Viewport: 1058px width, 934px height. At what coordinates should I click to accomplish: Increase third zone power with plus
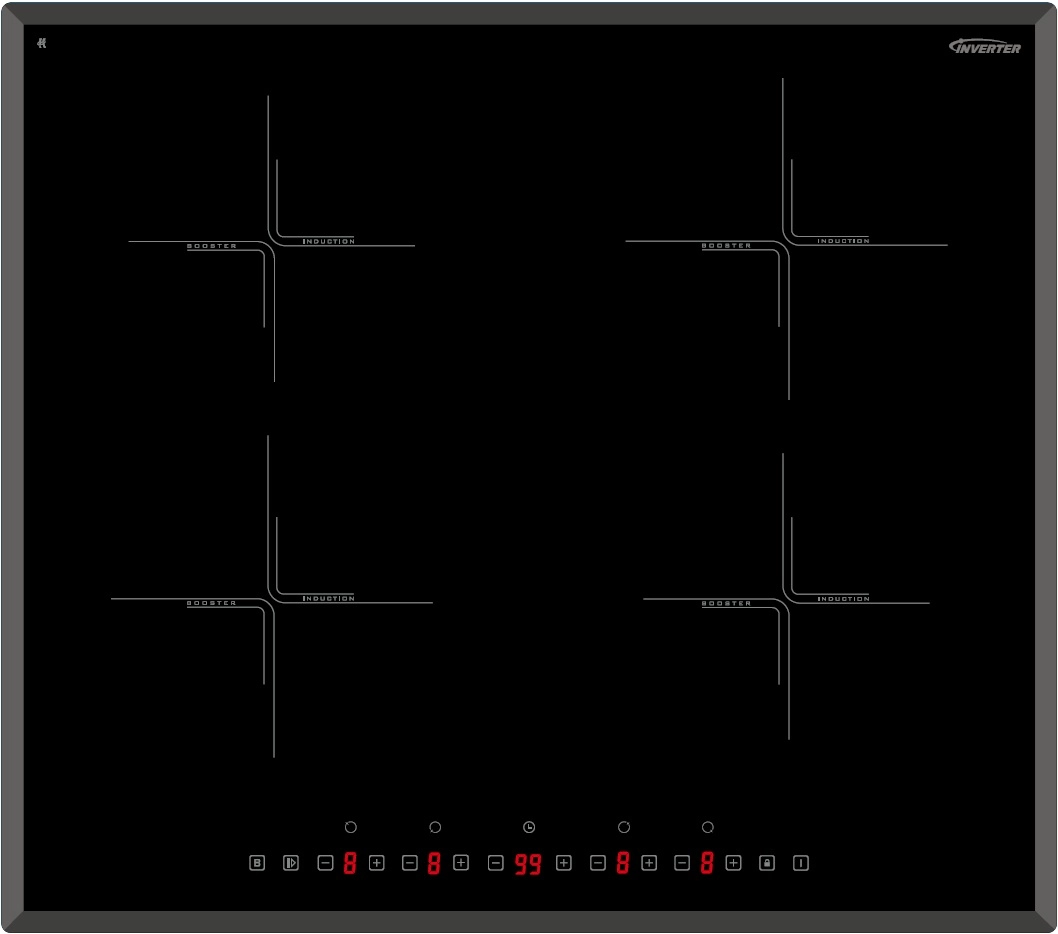click(x=648, y=862)
